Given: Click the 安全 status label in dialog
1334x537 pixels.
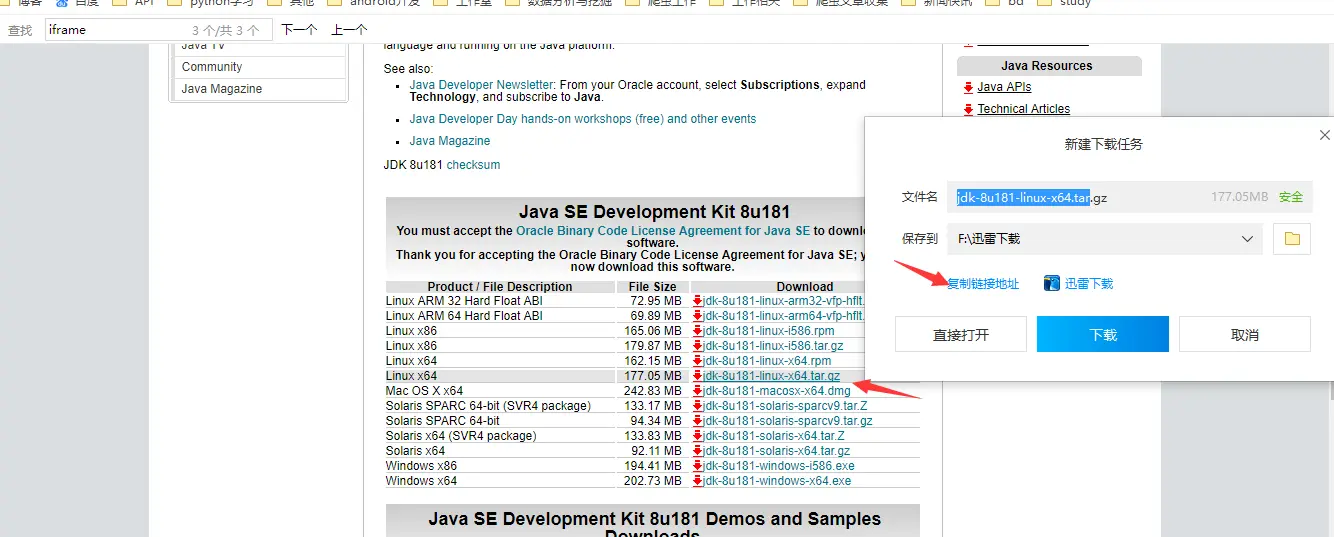Looking at the screenshot, I should click(1291, 197).
